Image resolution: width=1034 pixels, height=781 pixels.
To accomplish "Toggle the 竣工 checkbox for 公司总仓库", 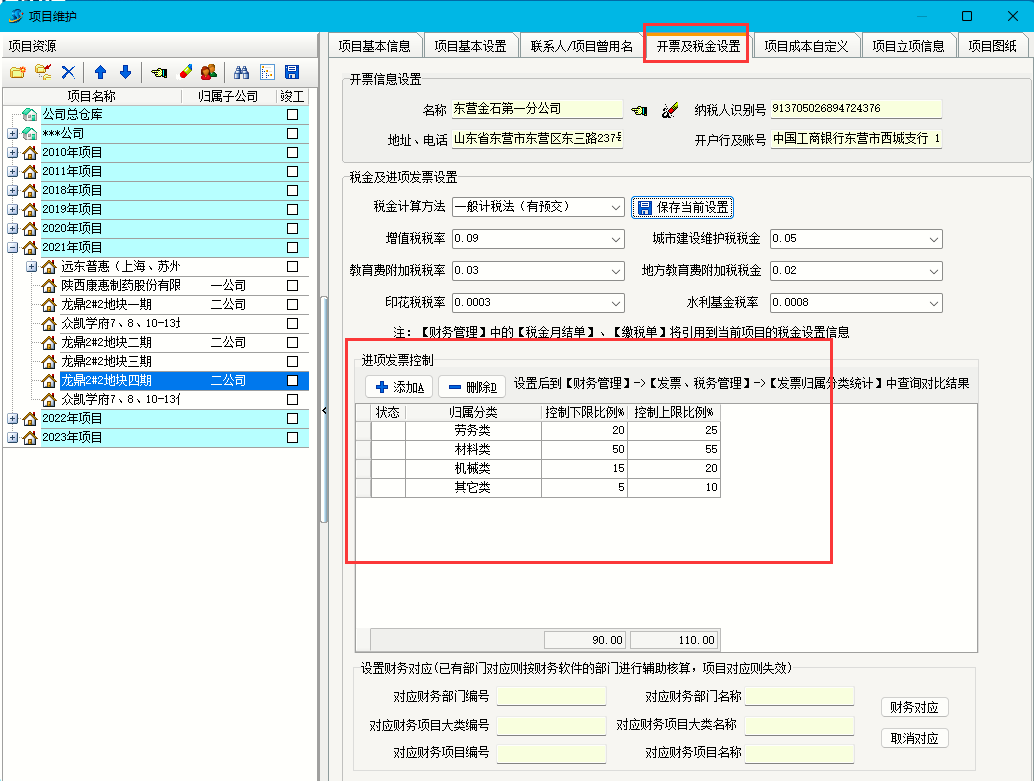I will click(x=292, y=115).
